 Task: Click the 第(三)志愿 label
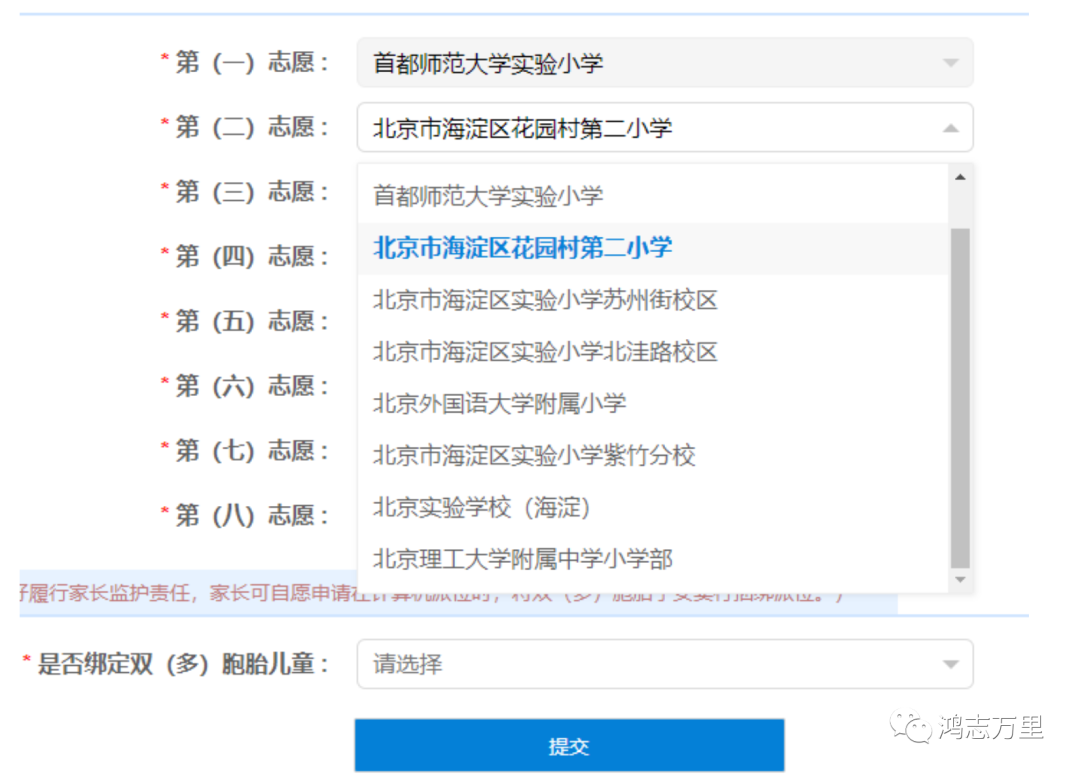[x=251, y=192]
